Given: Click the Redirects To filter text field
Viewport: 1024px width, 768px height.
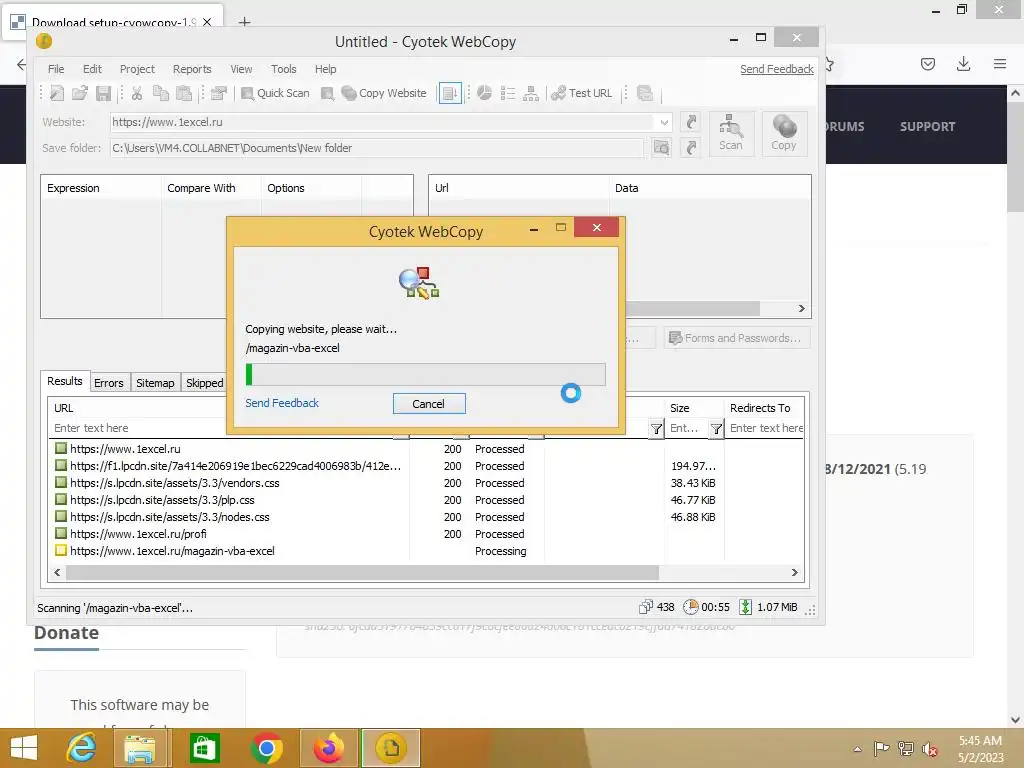Looking at the screenshot, I should coord(765,428).
